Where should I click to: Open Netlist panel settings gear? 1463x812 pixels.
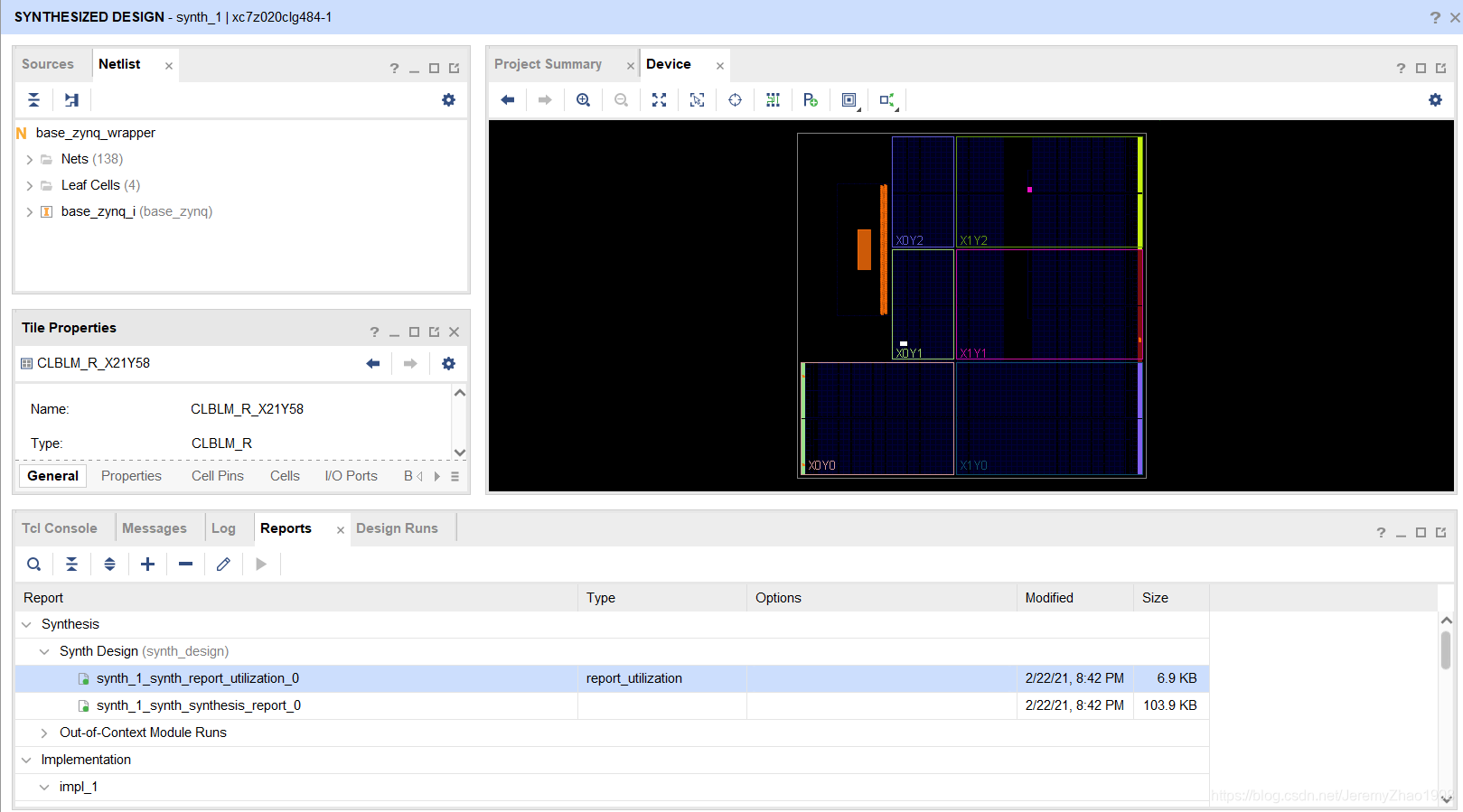448,100
